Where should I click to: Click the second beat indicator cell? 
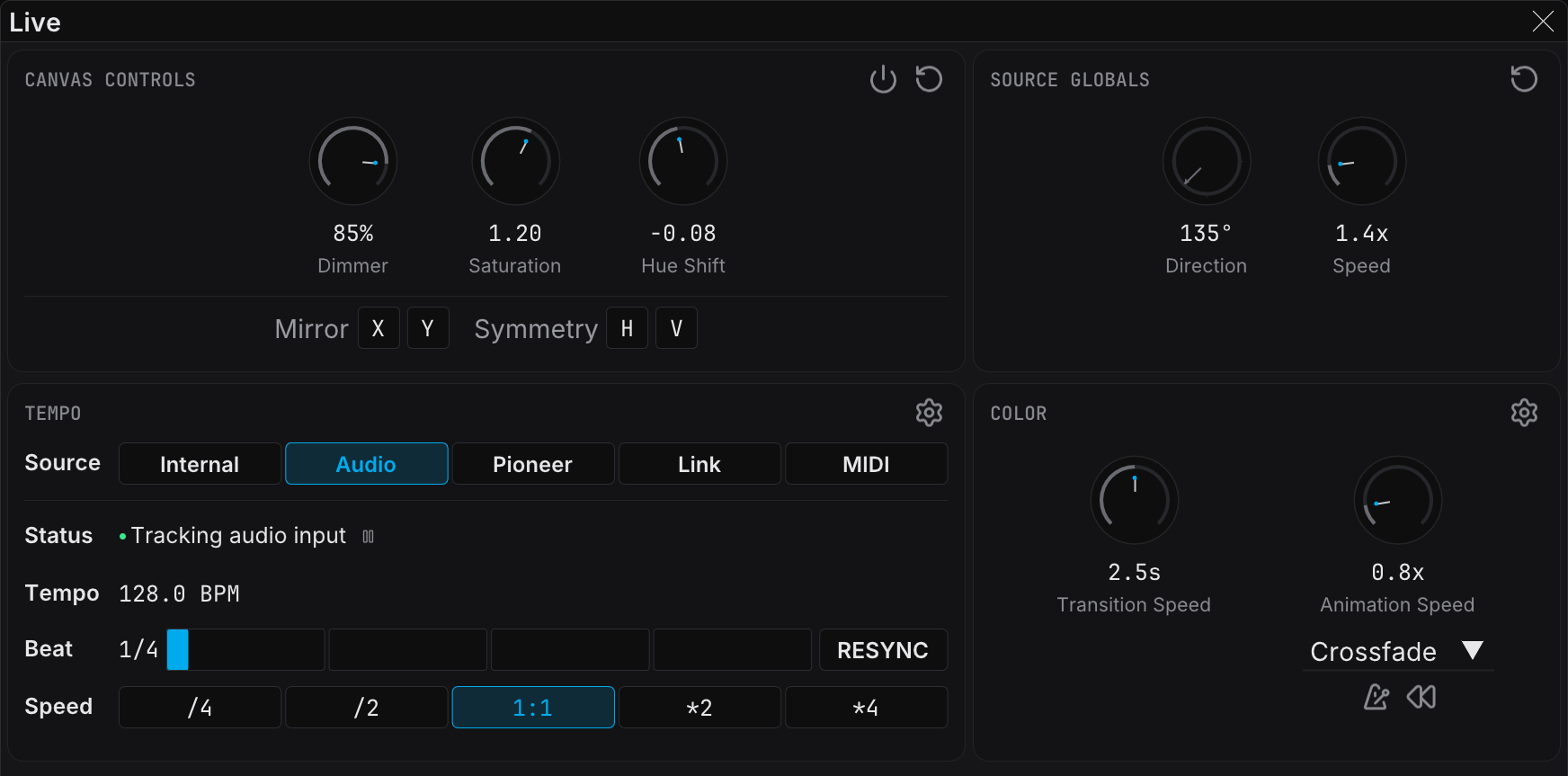click(408, 650)
